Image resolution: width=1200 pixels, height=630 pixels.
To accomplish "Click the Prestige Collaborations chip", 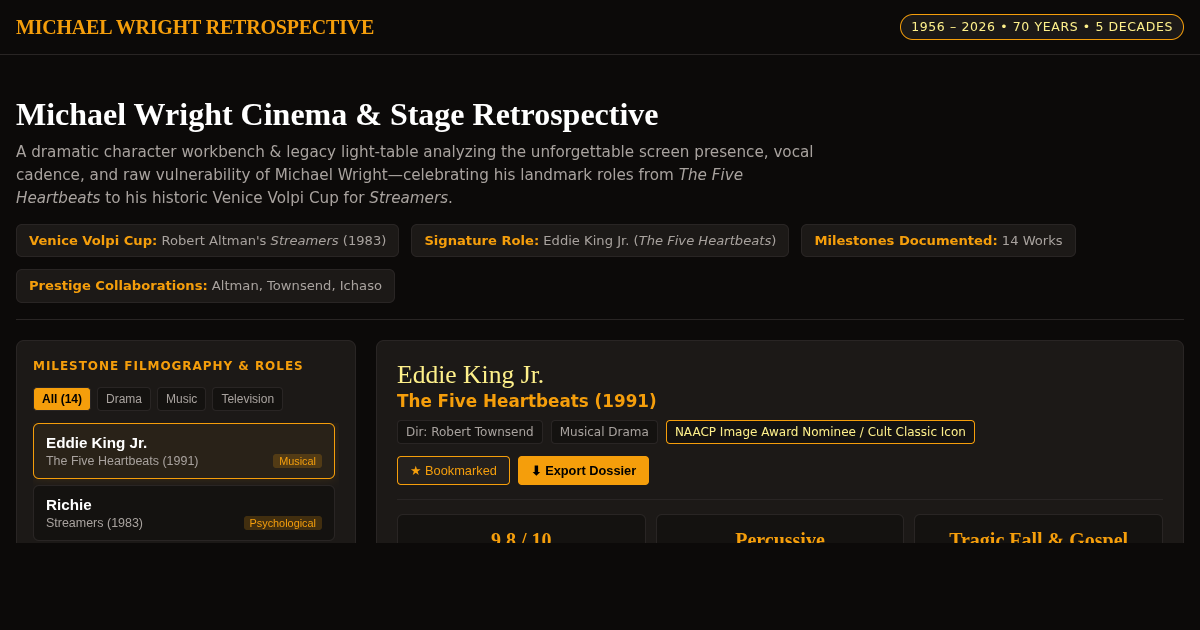I will pos(205,285).
